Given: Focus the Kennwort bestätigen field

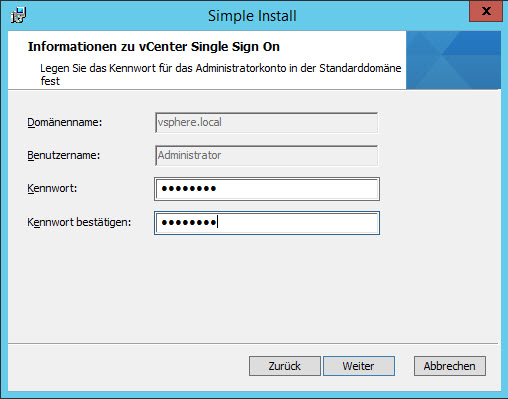Looking at the screenshot, I should click(x=267, y=223).
